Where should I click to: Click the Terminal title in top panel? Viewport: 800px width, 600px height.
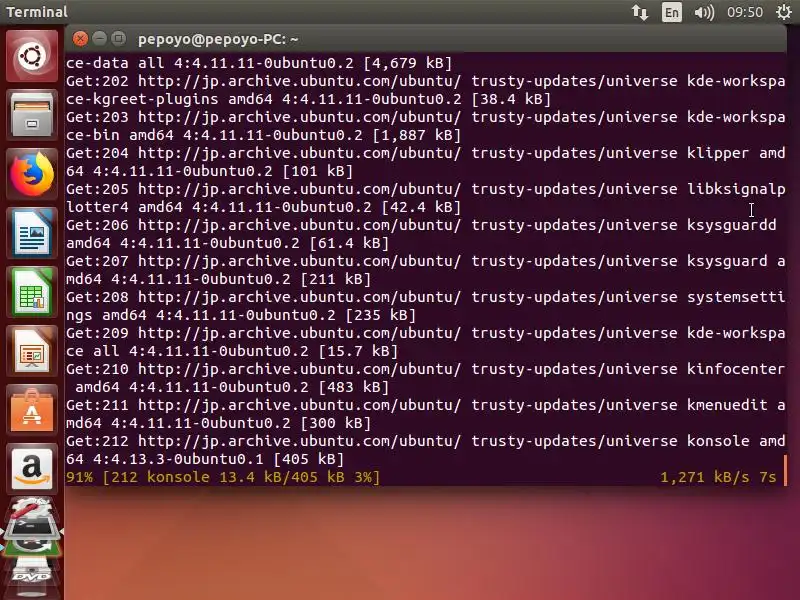(x=37, y=12)
